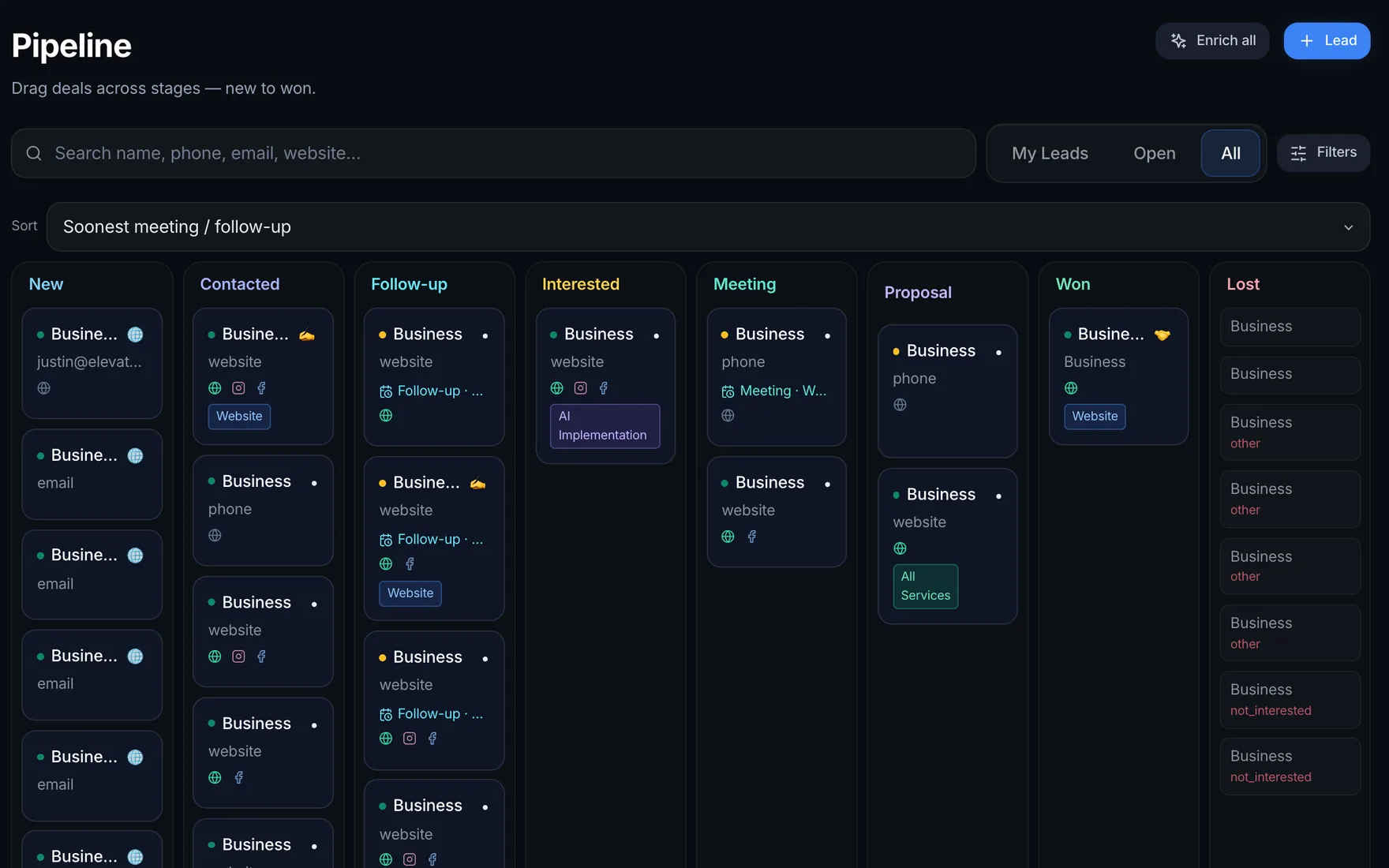Click the Contacted column header
This screenshot has width=1389, height=868.
240,284
